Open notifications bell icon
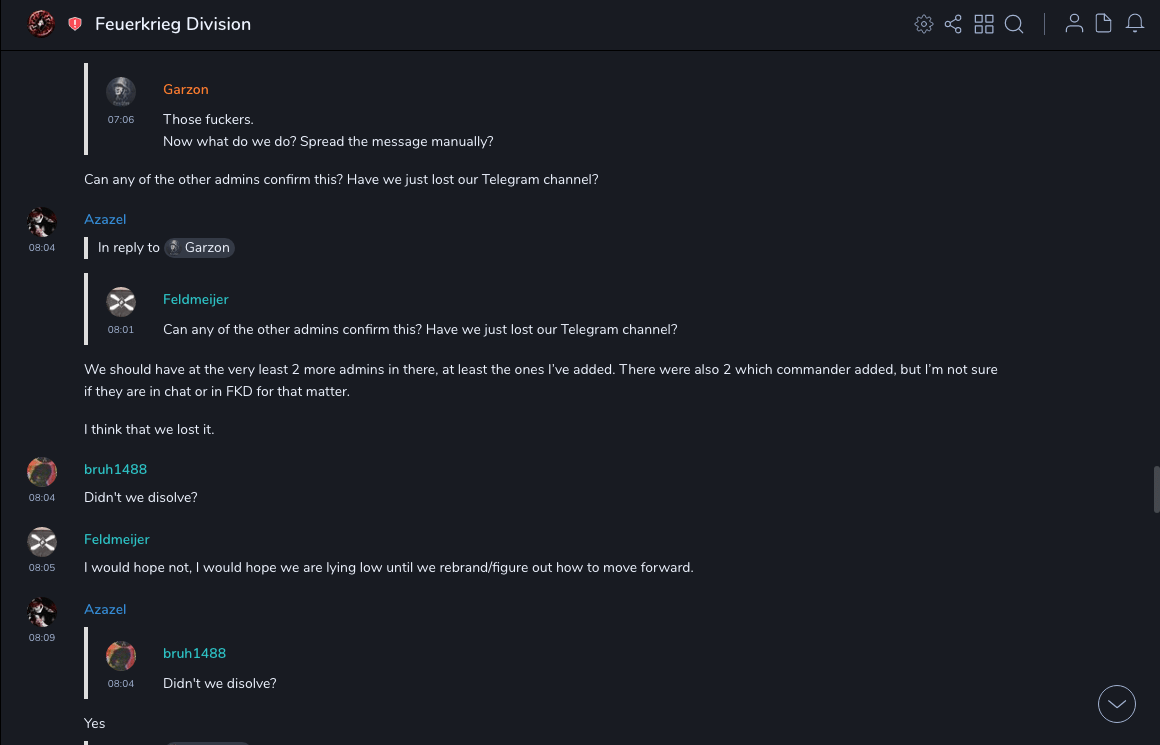 click(1135, 24)
